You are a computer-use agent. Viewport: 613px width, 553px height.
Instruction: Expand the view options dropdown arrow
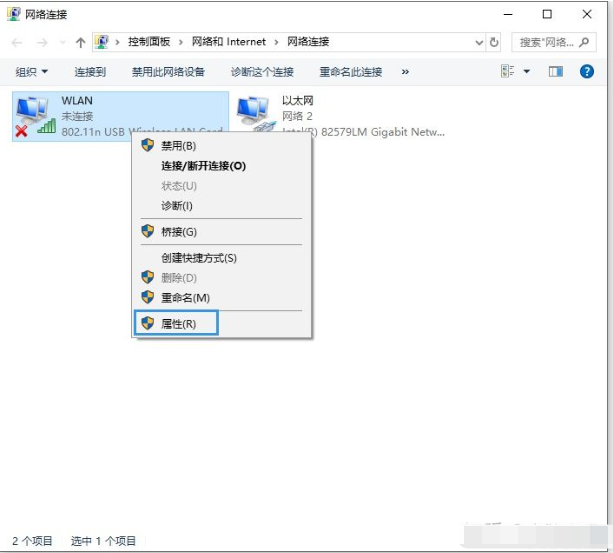[527, 72]
